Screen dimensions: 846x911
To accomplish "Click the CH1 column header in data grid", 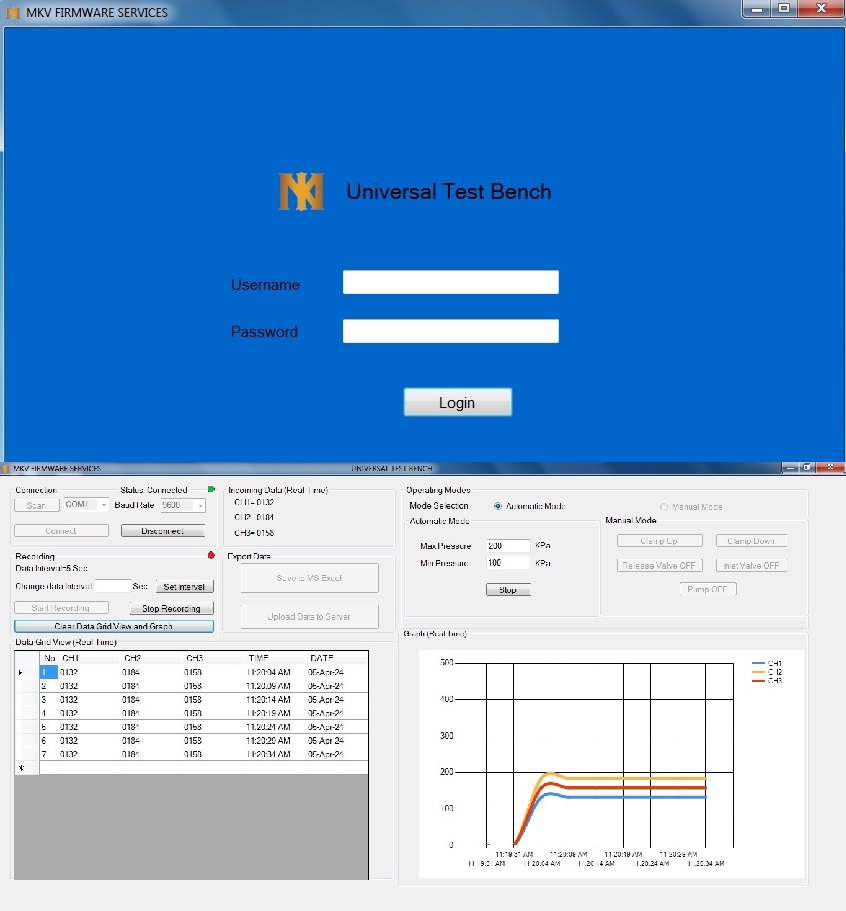I will pos(71,658).
